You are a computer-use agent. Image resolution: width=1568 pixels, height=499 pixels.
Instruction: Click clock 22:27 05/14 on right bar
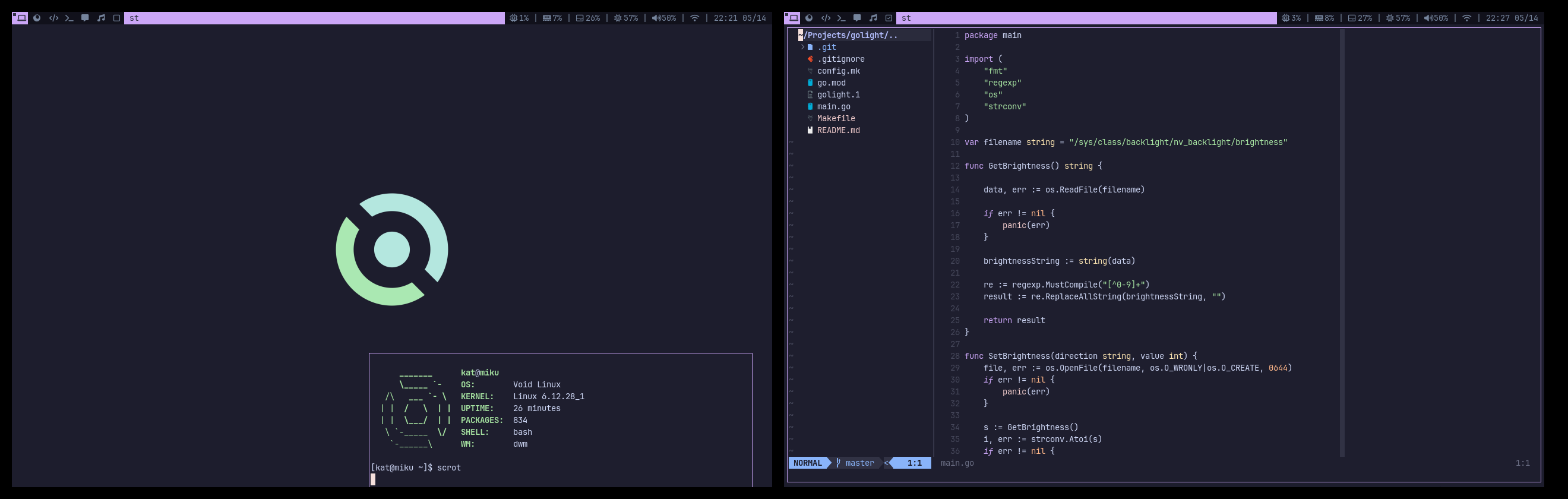tap(1512, 18)
